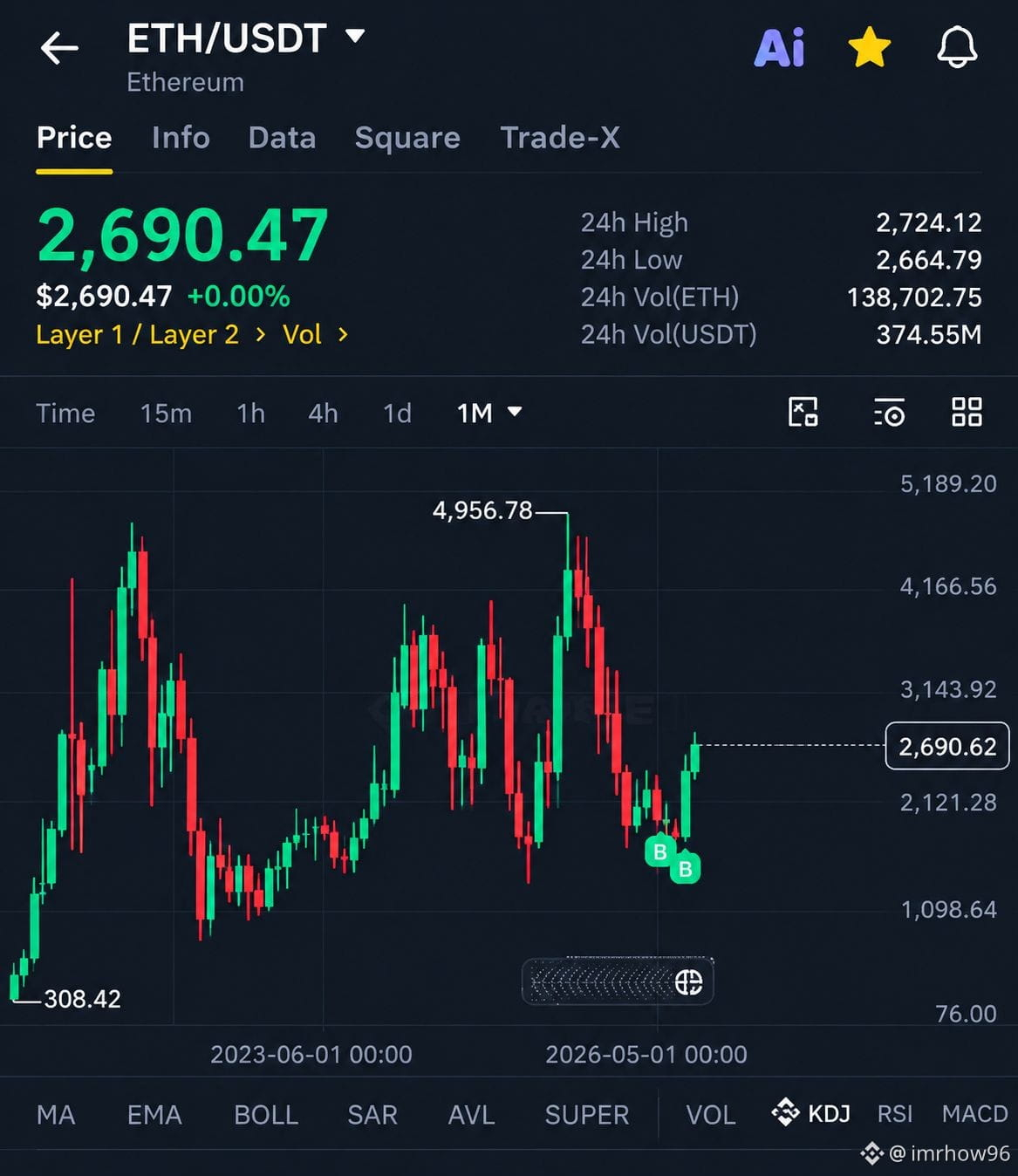Screen dimensions: 1018x1176
Task: Click the 2,690.62 current price label
Action: click(947, 747)
